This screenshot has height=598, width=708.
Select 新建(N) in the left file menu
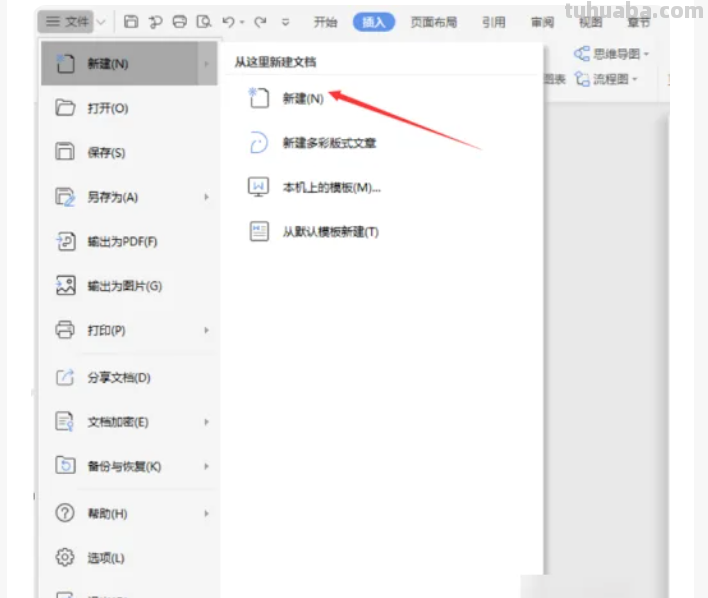point(129,63)
